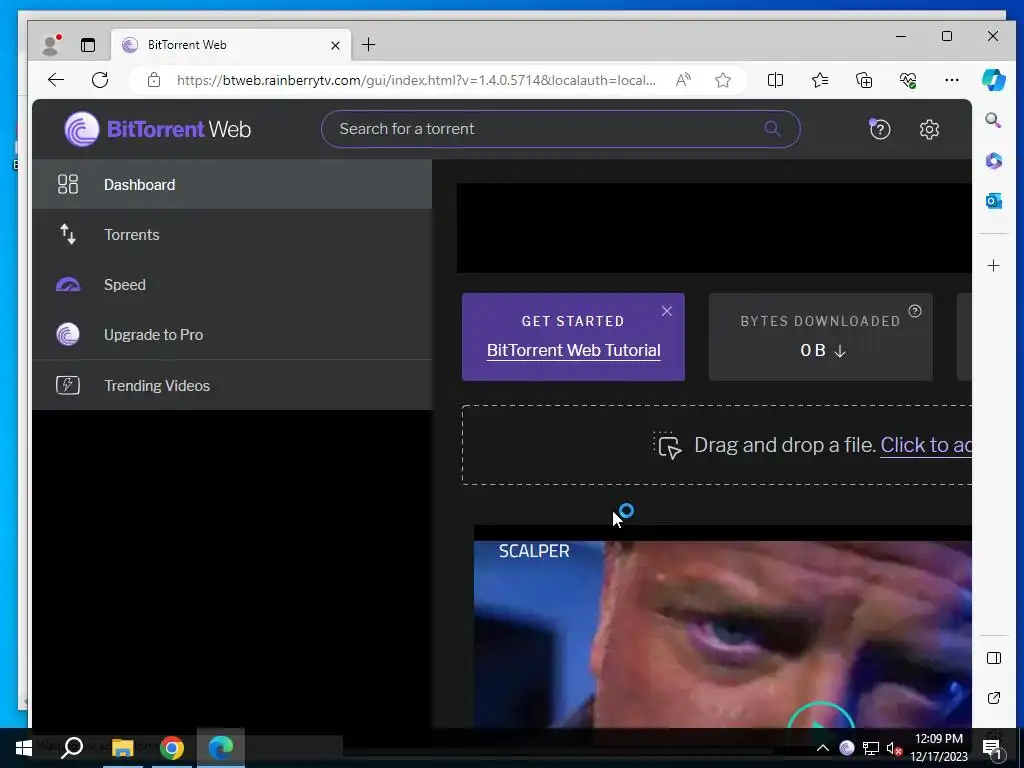Click the search magnifier icon in torrent search
The height and width of the screenshot is (768, 1024).
pos(772,129)
